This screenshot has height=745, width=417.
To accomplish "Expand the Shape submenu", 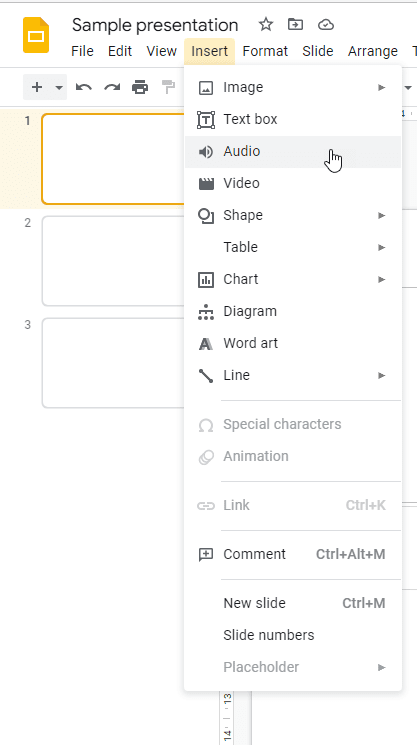I will 293,215.
